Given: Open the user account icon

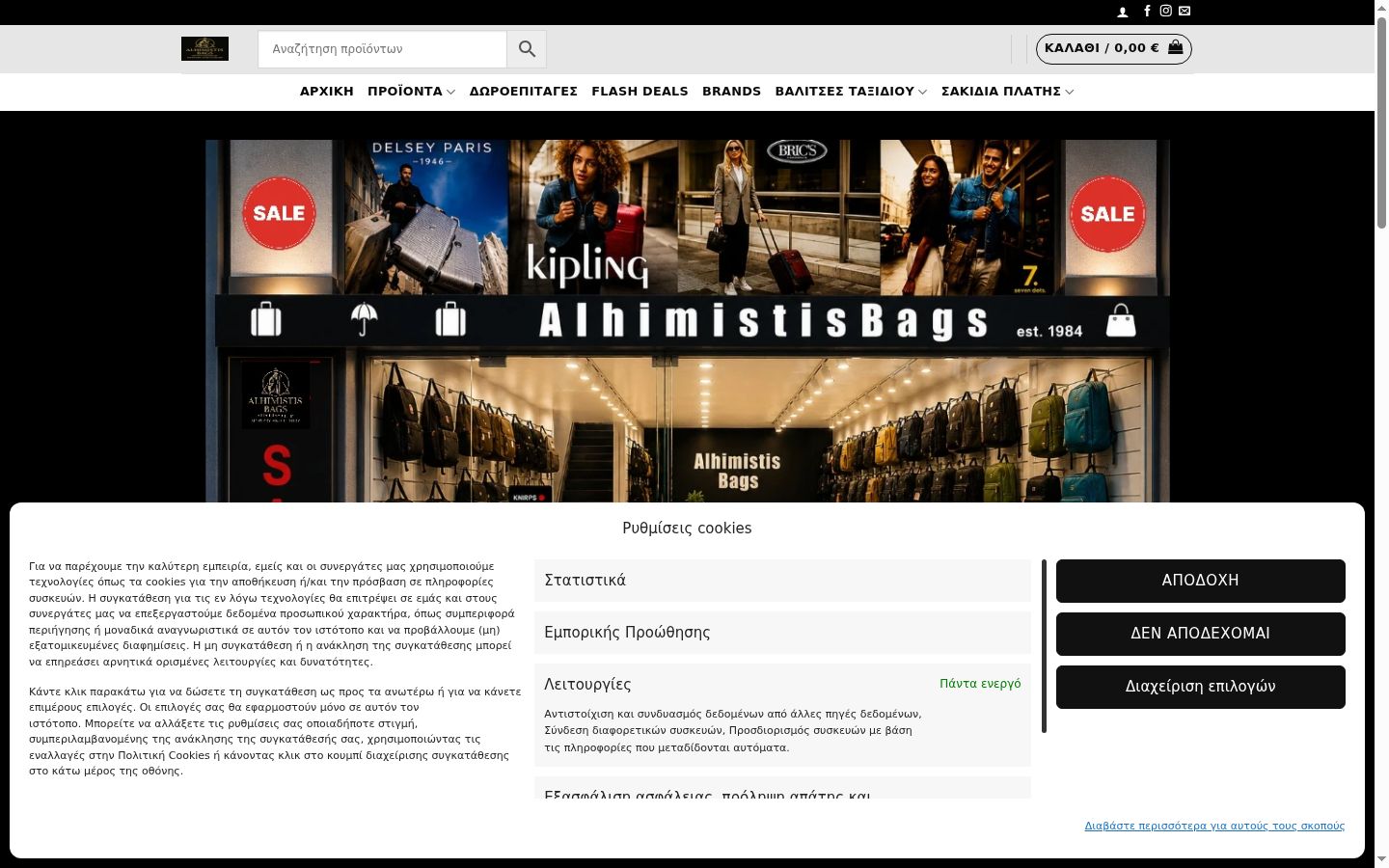Looking at the screenshot, I should point(1123,13).
